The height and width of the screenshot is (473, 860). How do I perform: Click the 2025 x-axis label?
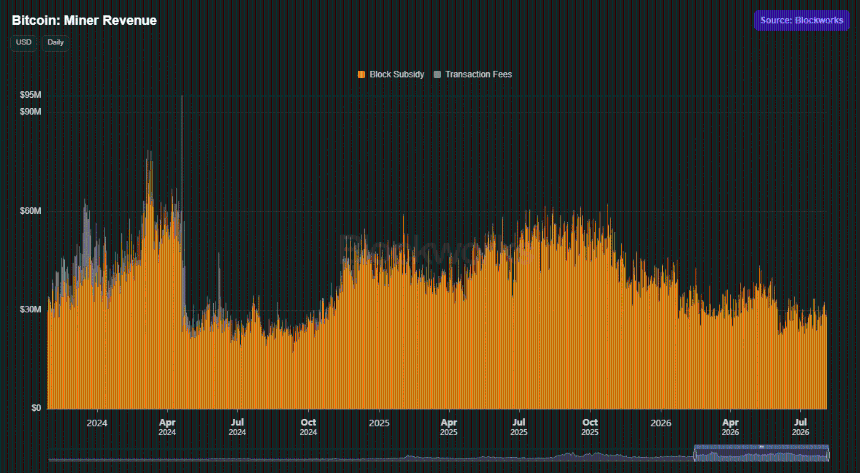click(379, 423)
